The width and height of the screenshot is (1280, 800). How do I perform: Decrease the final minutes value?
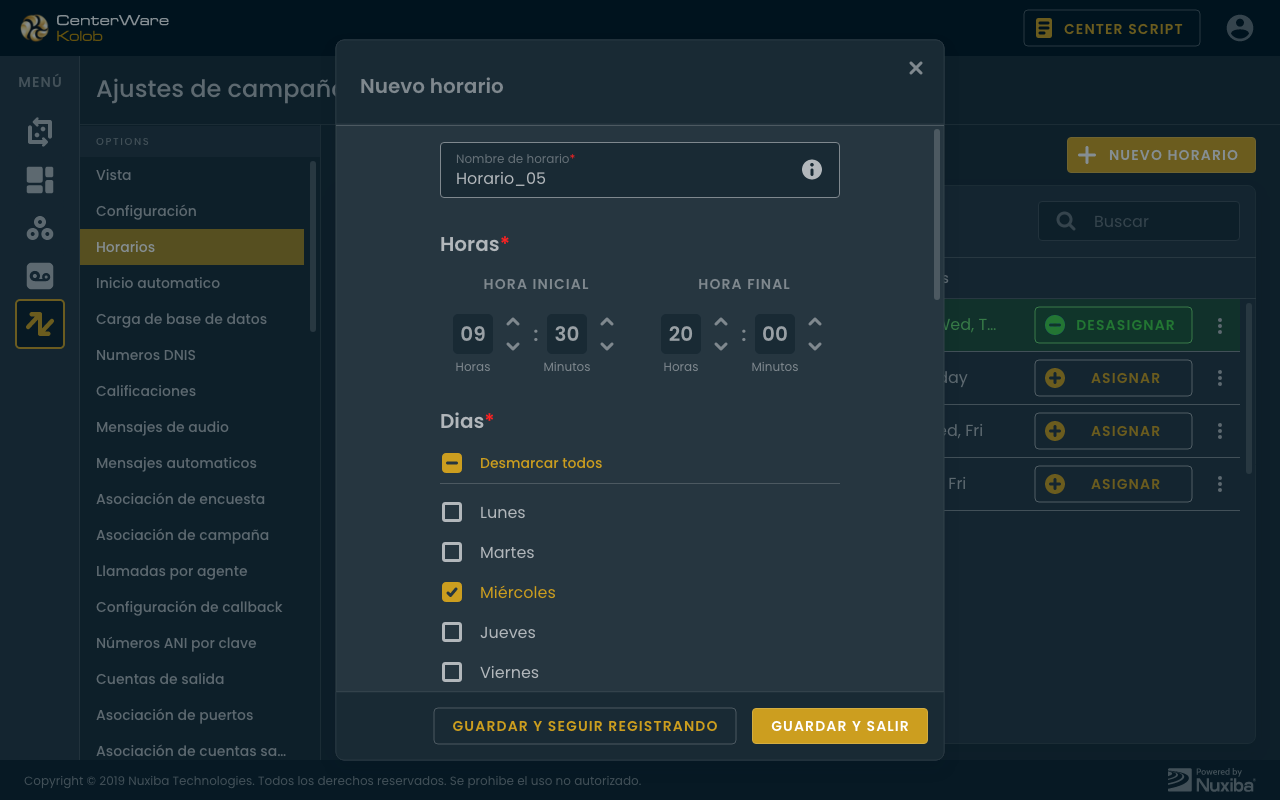click(x=815, y=346)
